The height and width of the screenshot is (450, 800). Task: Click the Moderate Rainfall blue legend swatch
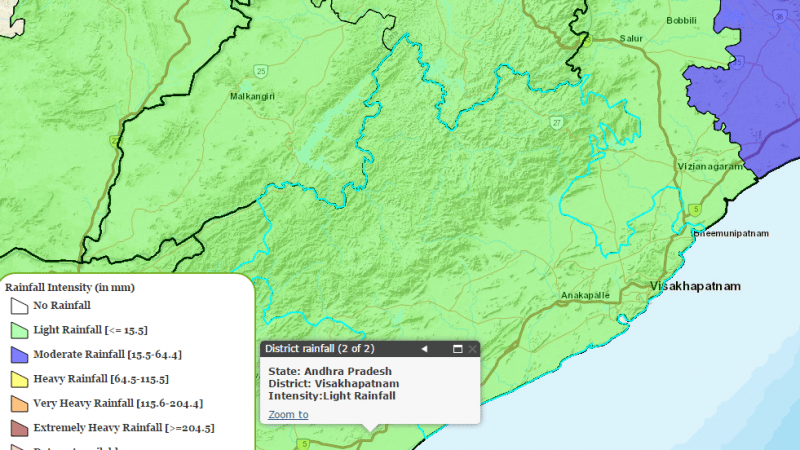pyautogui.click(x=19, y=355)
